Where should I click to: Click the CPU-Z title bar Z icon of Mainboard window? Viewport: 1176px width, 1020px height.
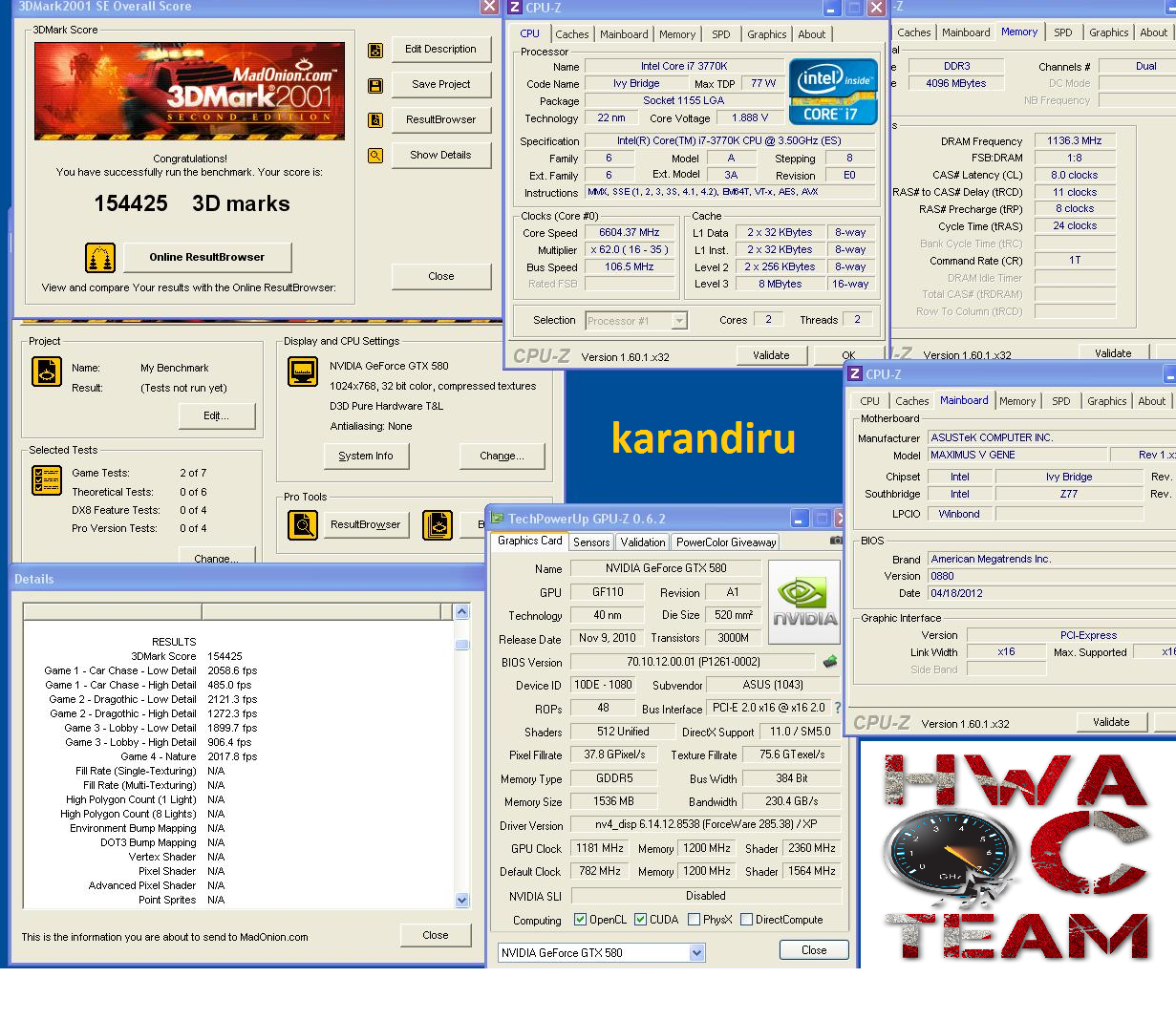[x=855, y=374]
